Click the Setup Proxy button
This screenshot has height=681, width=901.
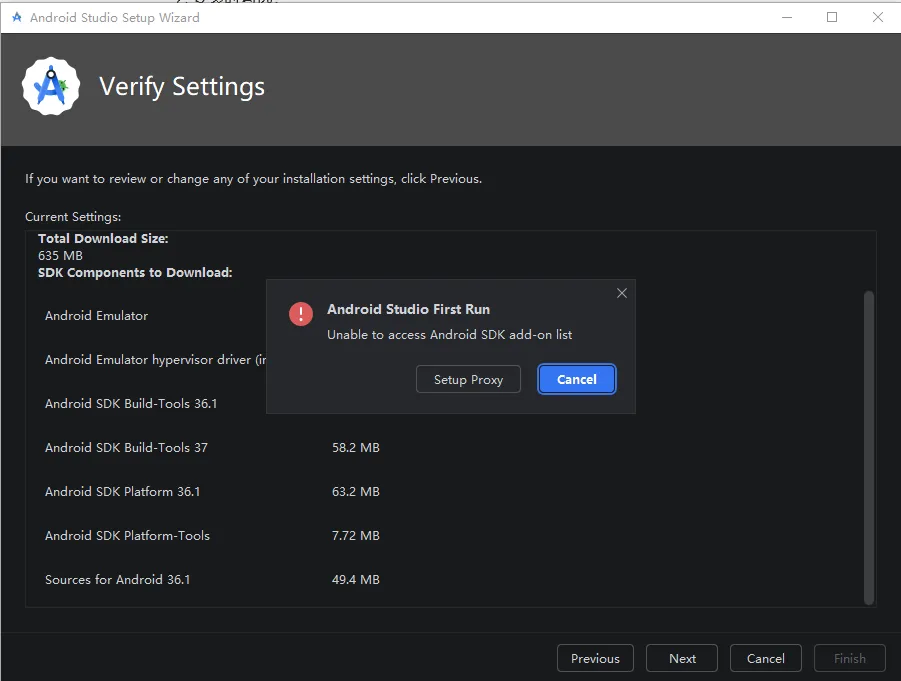[468, 379]
